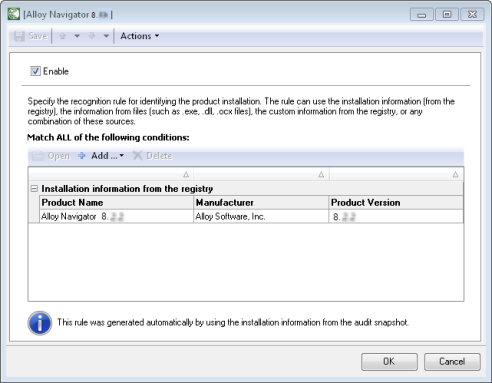
Task: Select the Product Name column header
Action: coord(116,203)
